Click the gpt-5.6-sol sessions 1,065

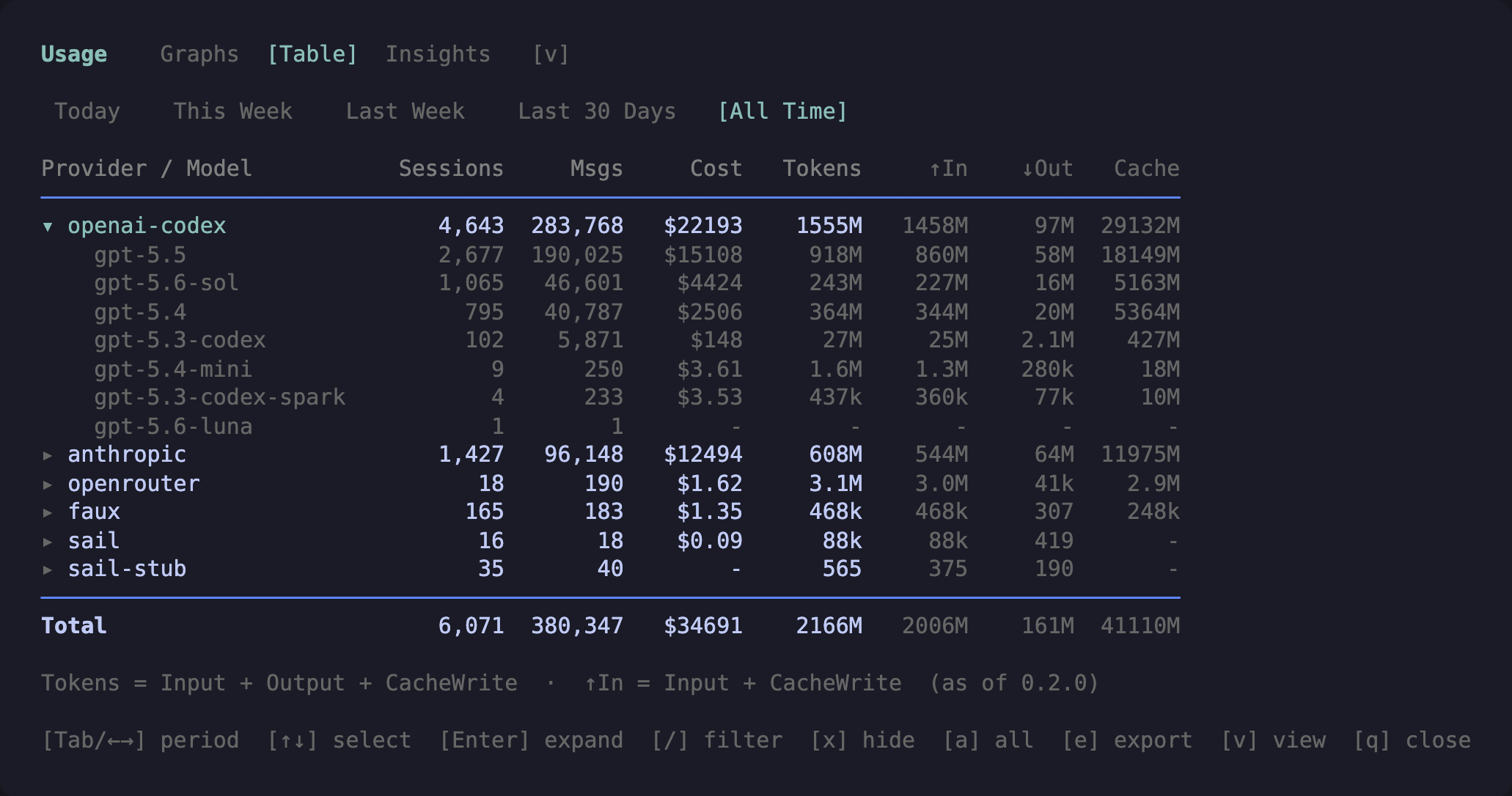click(x=471, y=283)
